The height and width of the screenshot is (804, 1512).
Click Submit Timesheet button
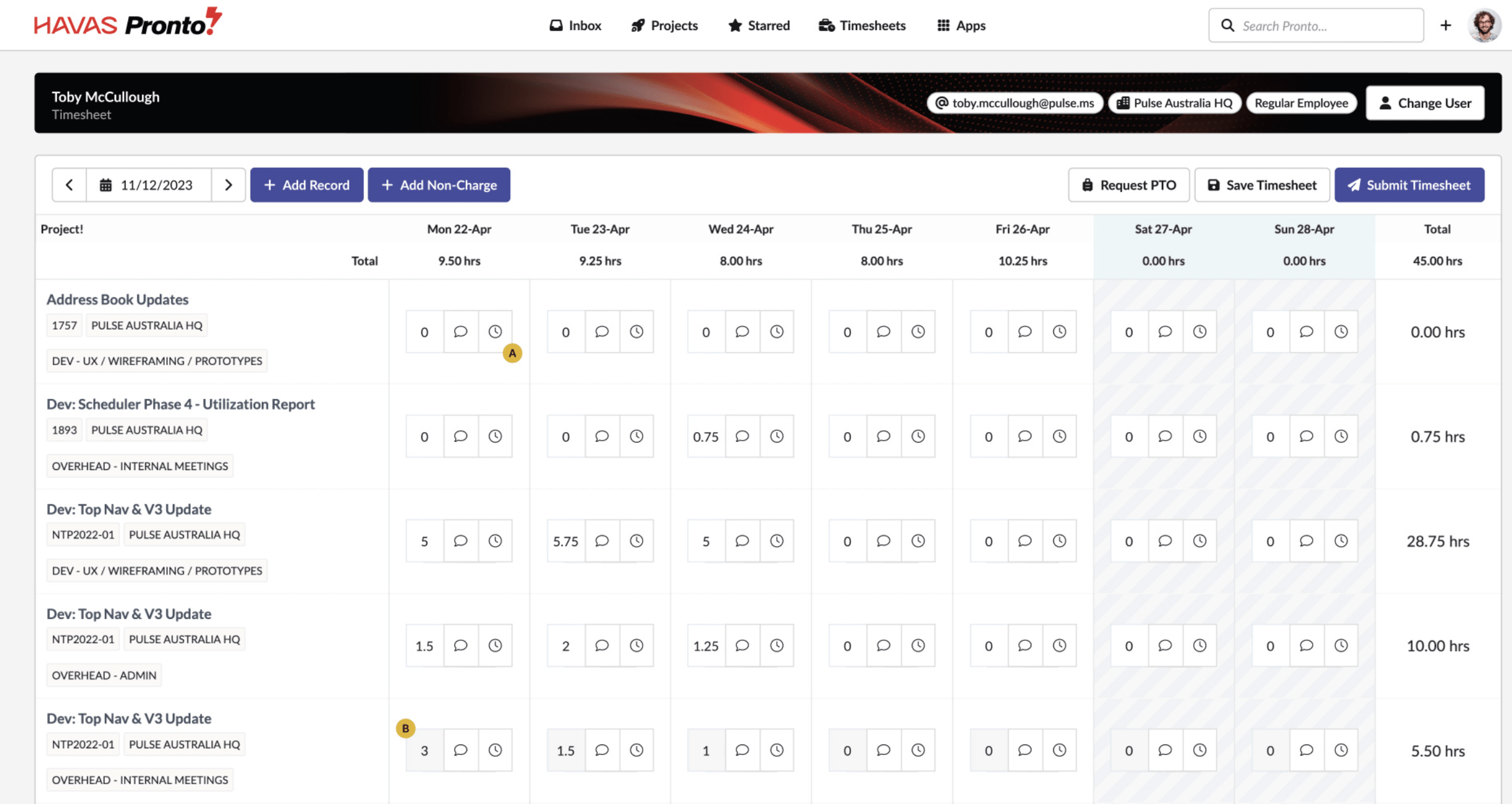[x=1409, y=184]
